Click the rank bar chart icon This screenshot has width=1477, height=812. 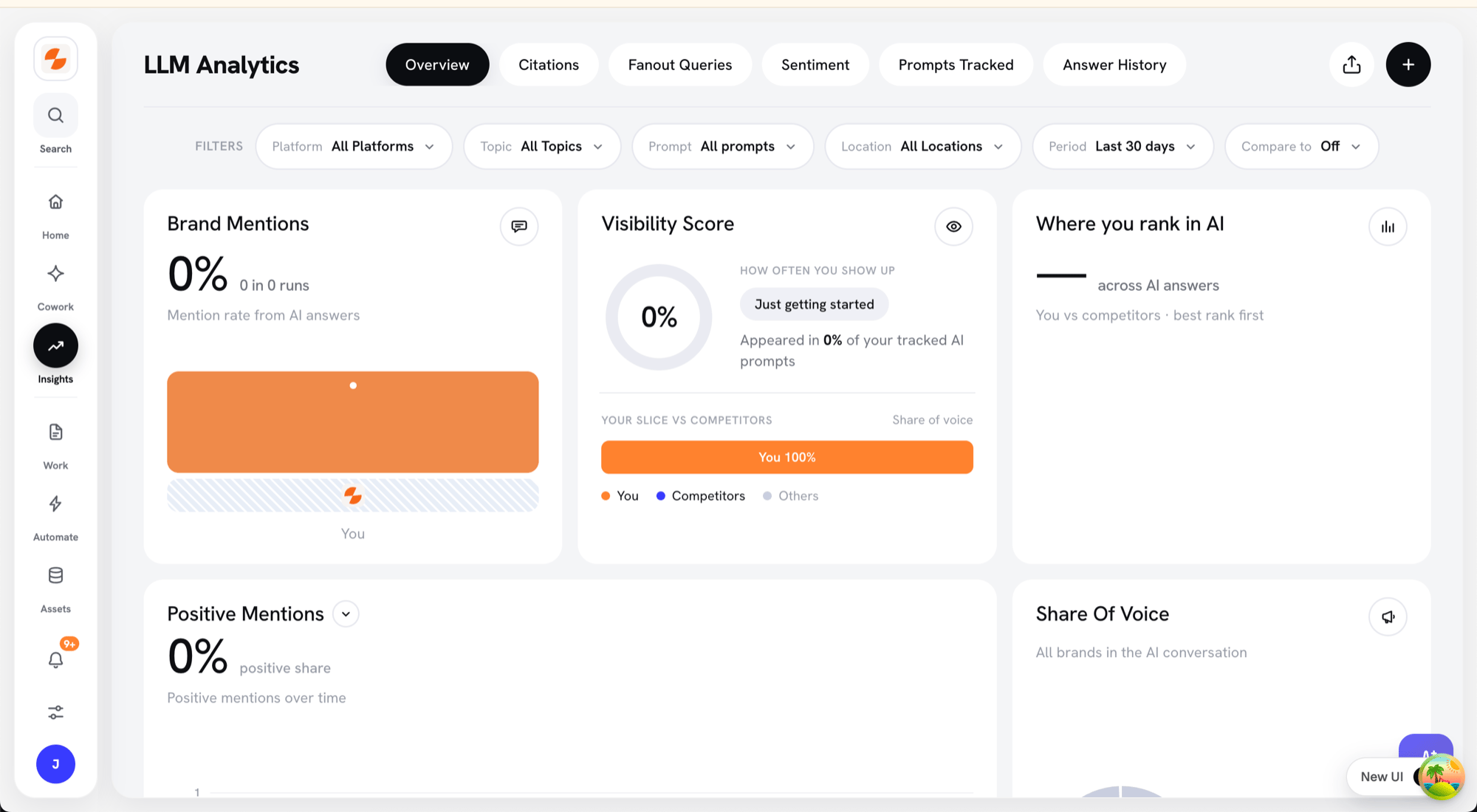coord(1388,227)
